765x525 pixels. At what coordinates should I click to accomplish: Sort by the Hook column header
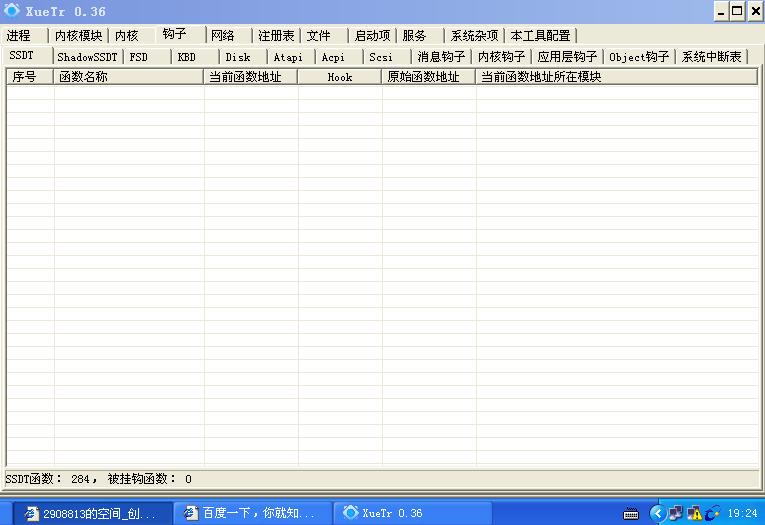[x=340, y=77]
